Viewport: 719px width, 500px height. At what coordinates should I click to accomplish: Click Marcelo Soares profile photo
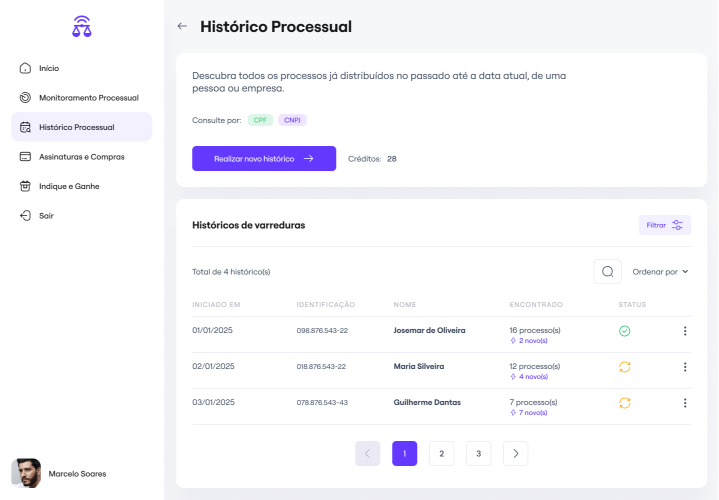(x=26, y=473)
